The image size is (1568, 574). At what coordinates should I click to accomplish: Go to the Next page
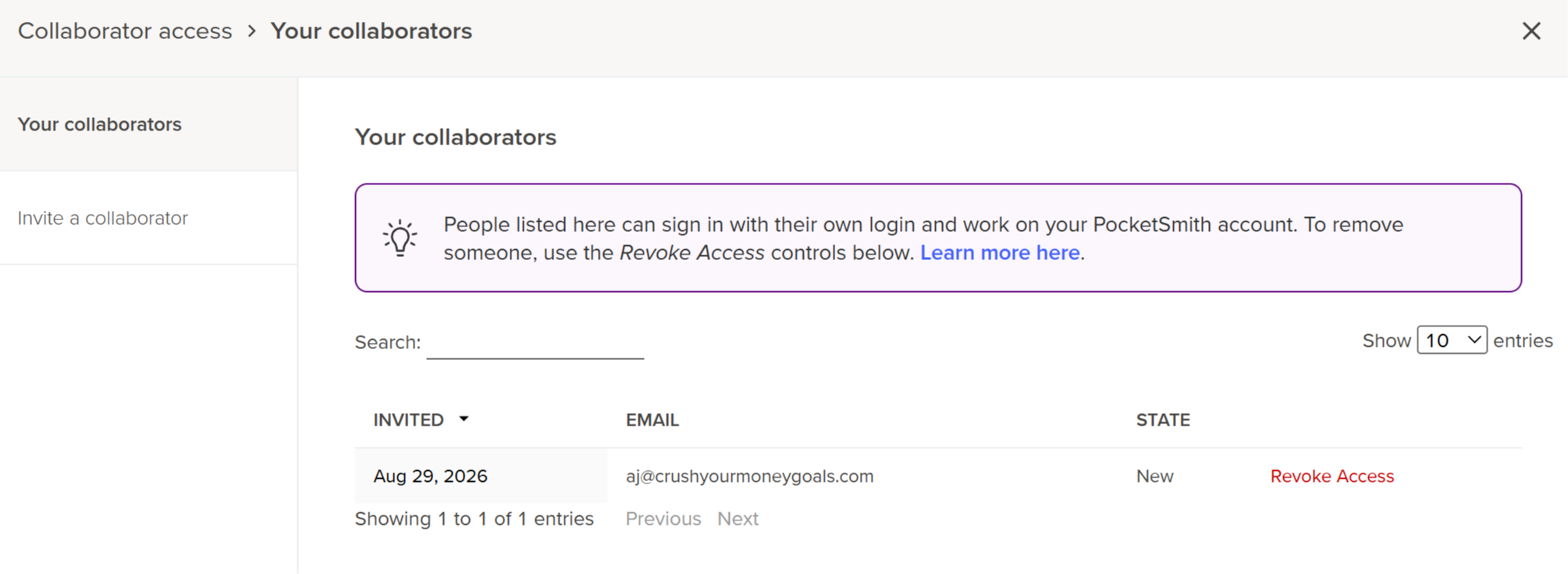(x=738, y=519)
